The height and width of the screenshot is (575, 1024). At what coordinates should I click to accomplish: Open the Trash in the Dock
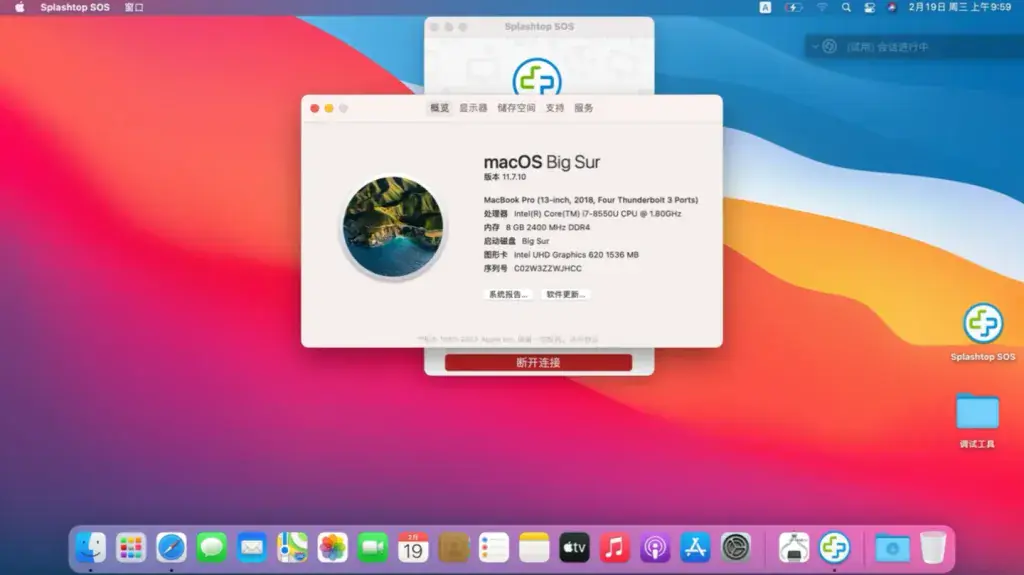(x=933, y=548)
